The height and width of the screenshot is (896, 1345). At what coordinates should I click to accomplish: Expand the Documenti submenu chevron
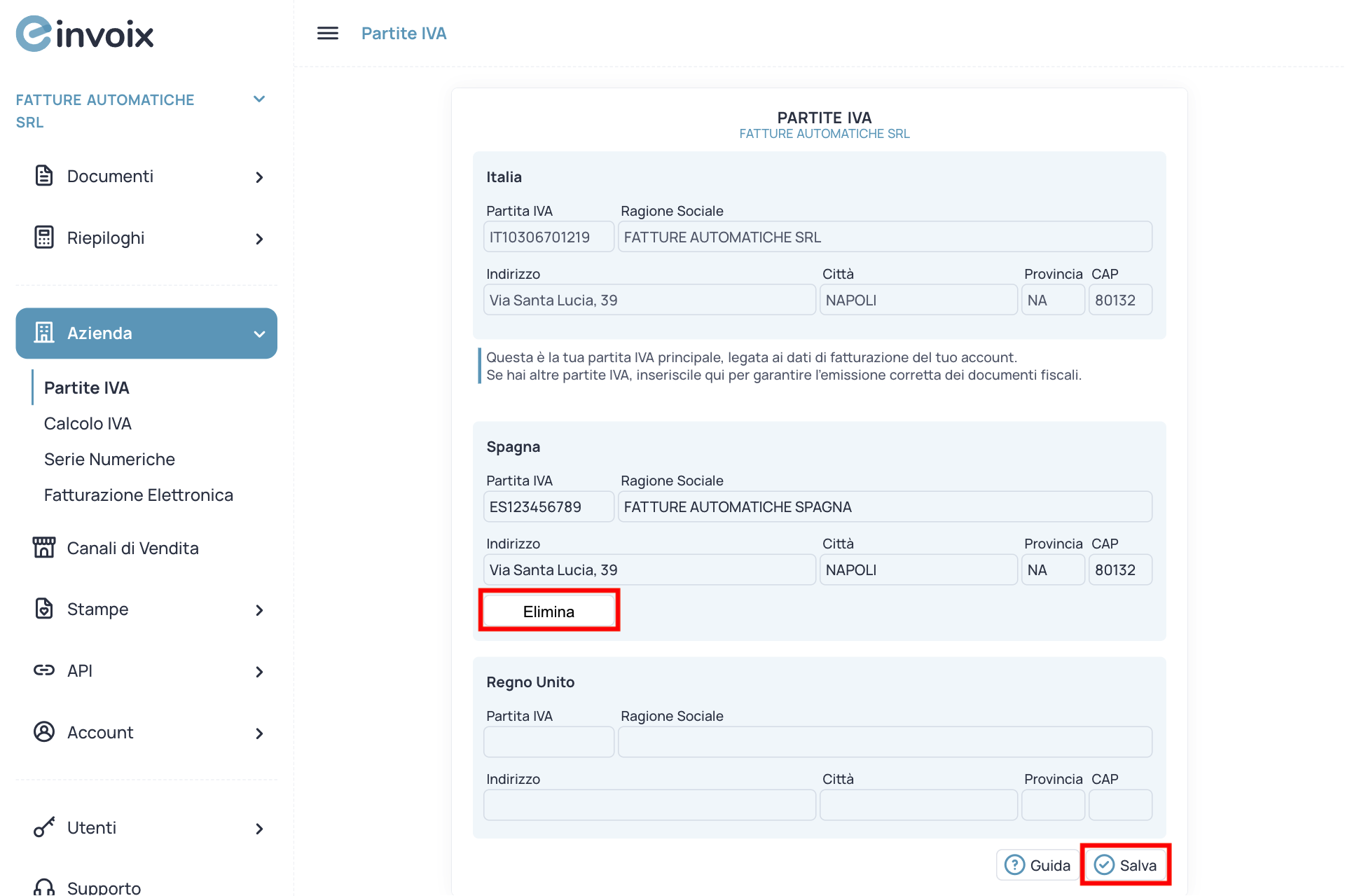coord(259,177)
